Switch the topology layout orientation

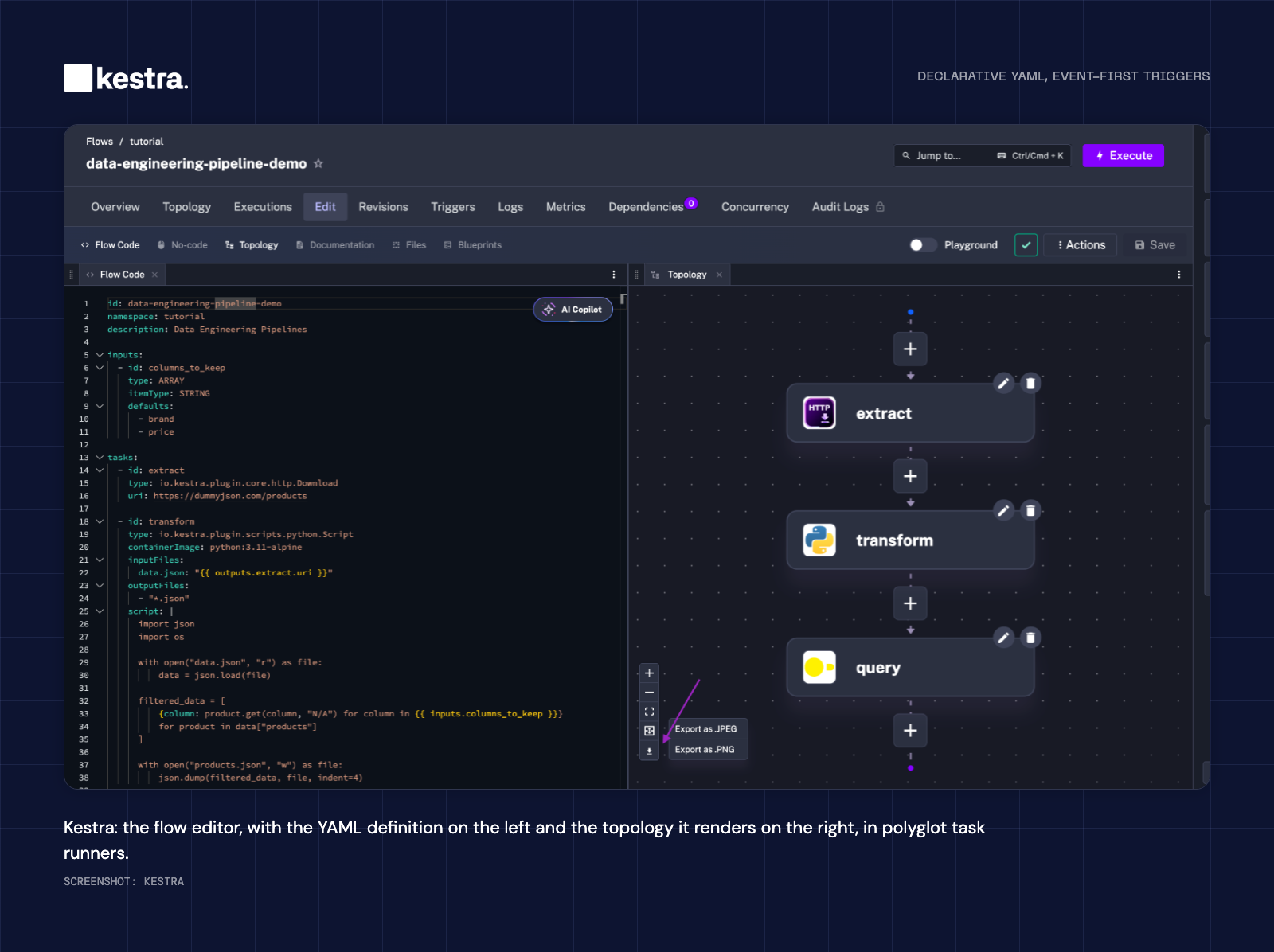point(650,731)
